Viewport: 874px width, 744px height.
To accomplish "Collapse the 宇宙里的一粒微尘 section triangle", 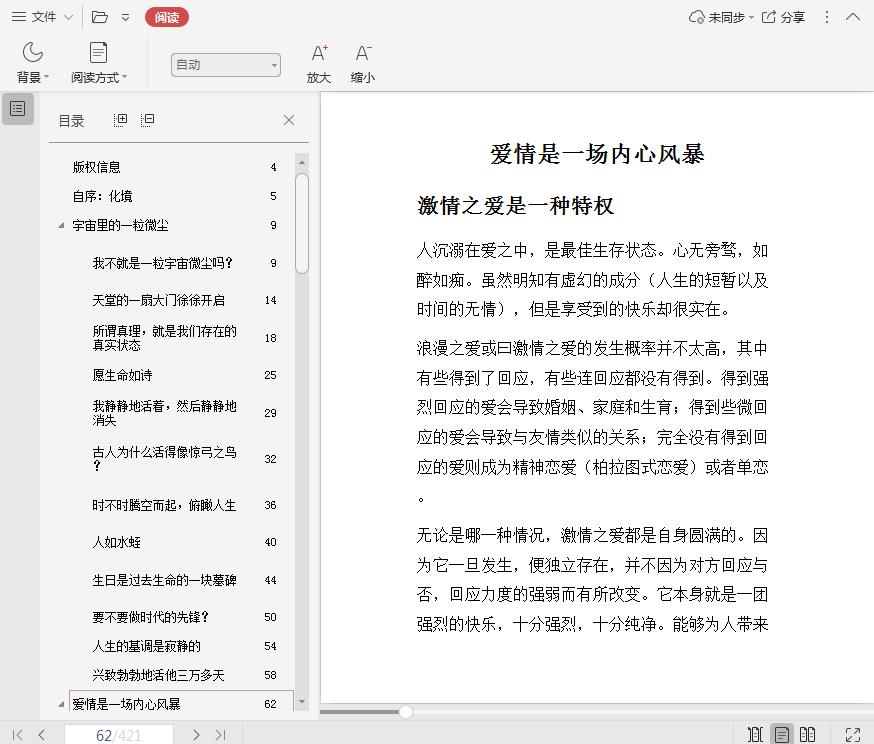I will coord(61,226).
